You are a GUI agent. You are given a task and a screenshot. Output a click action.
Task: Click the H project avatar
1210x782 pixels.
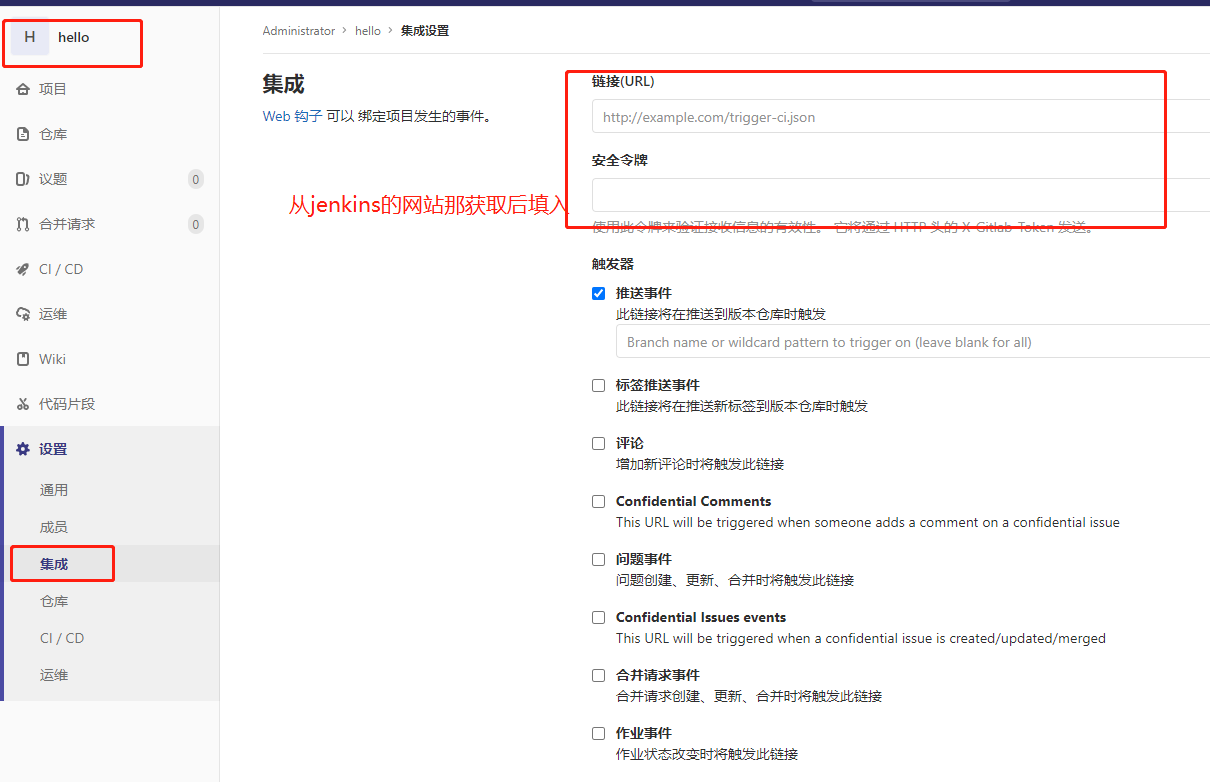tap(30, 37)
